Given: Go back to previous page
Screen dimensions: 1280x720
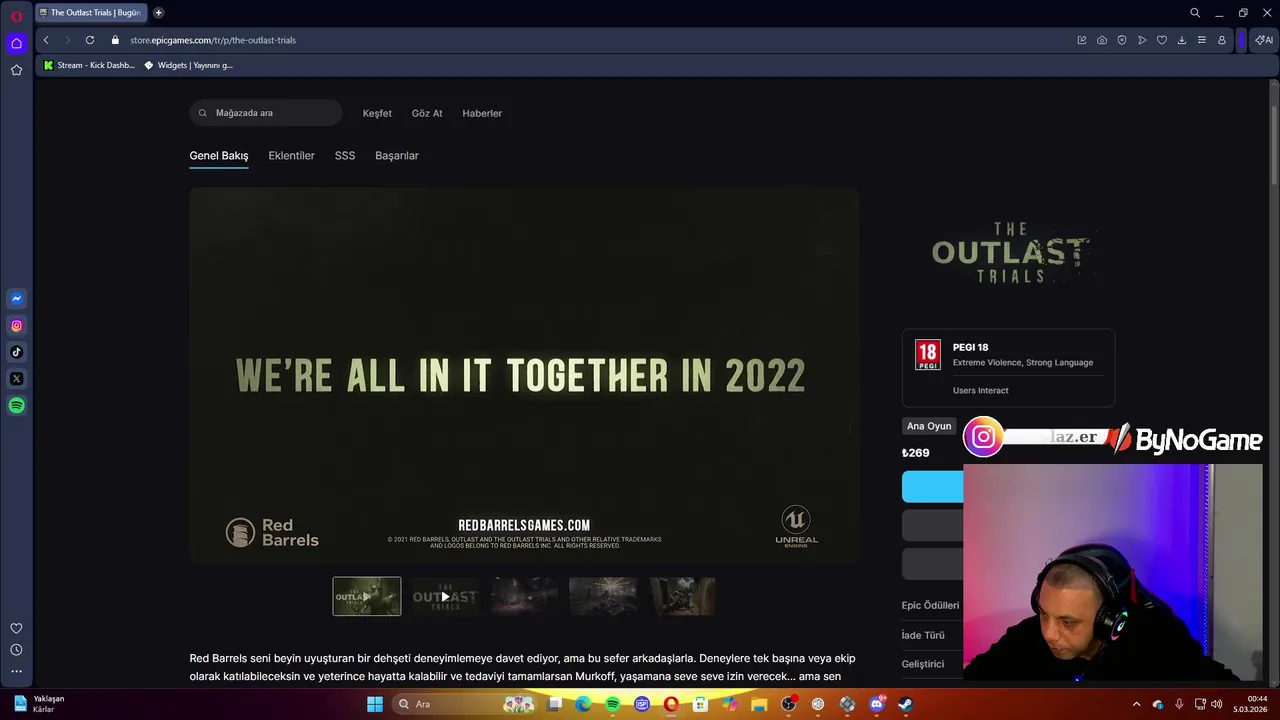Looking at the screenshot, I should [x=46, y=40].
